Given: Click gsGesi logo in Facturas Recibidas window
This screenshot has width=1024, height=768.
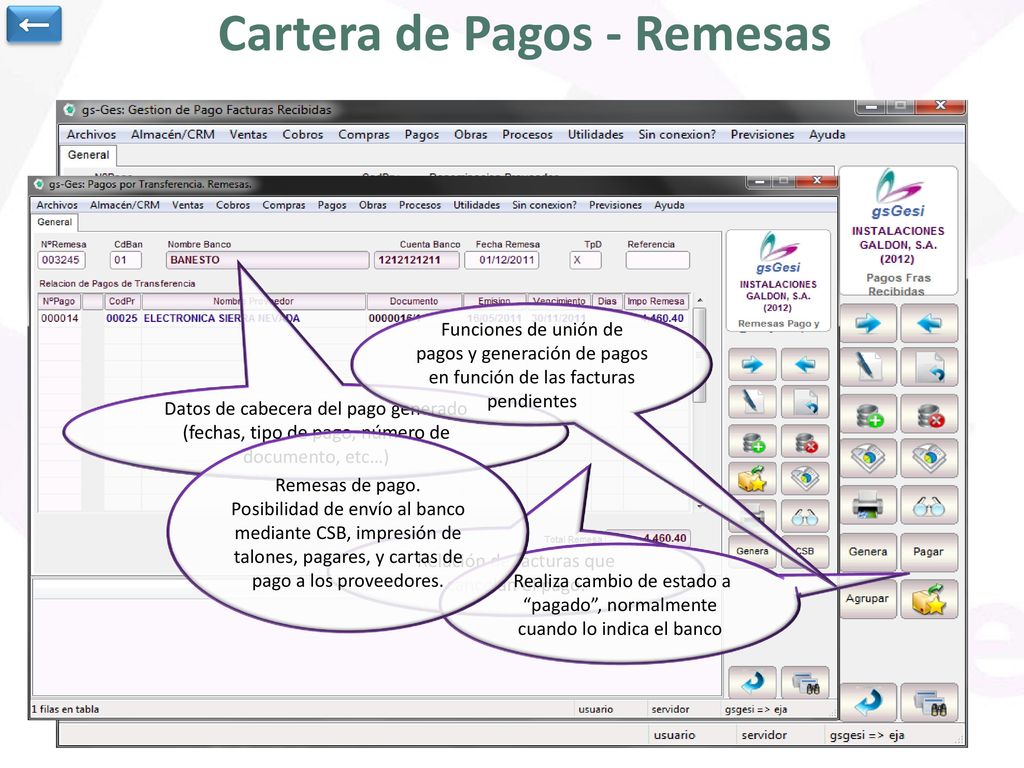Looking at the screenshot, I should point(899,194).
